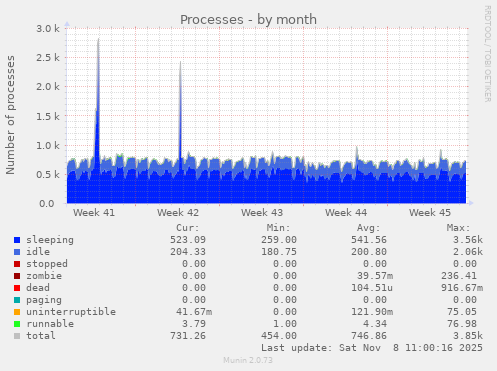
Task: Click zombie max value 236.41
Action: click(x=459, y=276)
